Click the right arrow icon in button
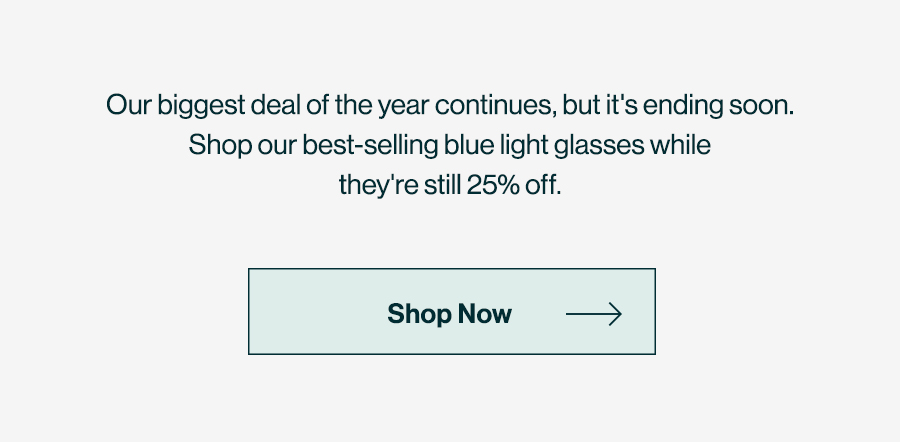Image resolution: width=900 pixels, height=442 pixels. click(x=593, y=314)
